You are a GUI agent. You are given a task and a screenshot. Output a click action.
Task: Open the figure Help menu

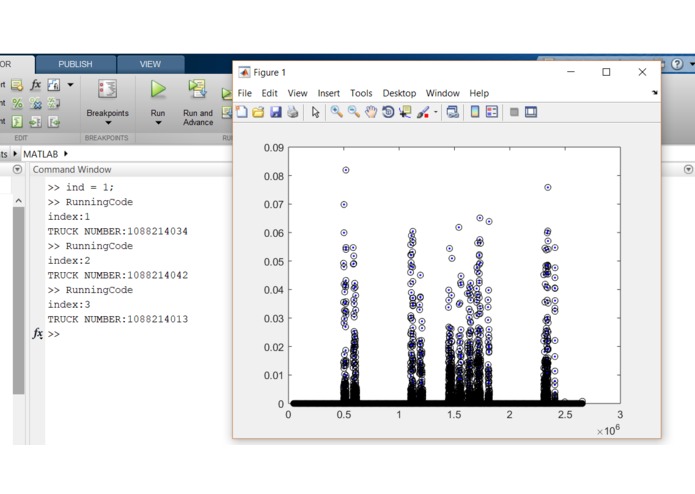pyautogui.click(x=479, y=93)
